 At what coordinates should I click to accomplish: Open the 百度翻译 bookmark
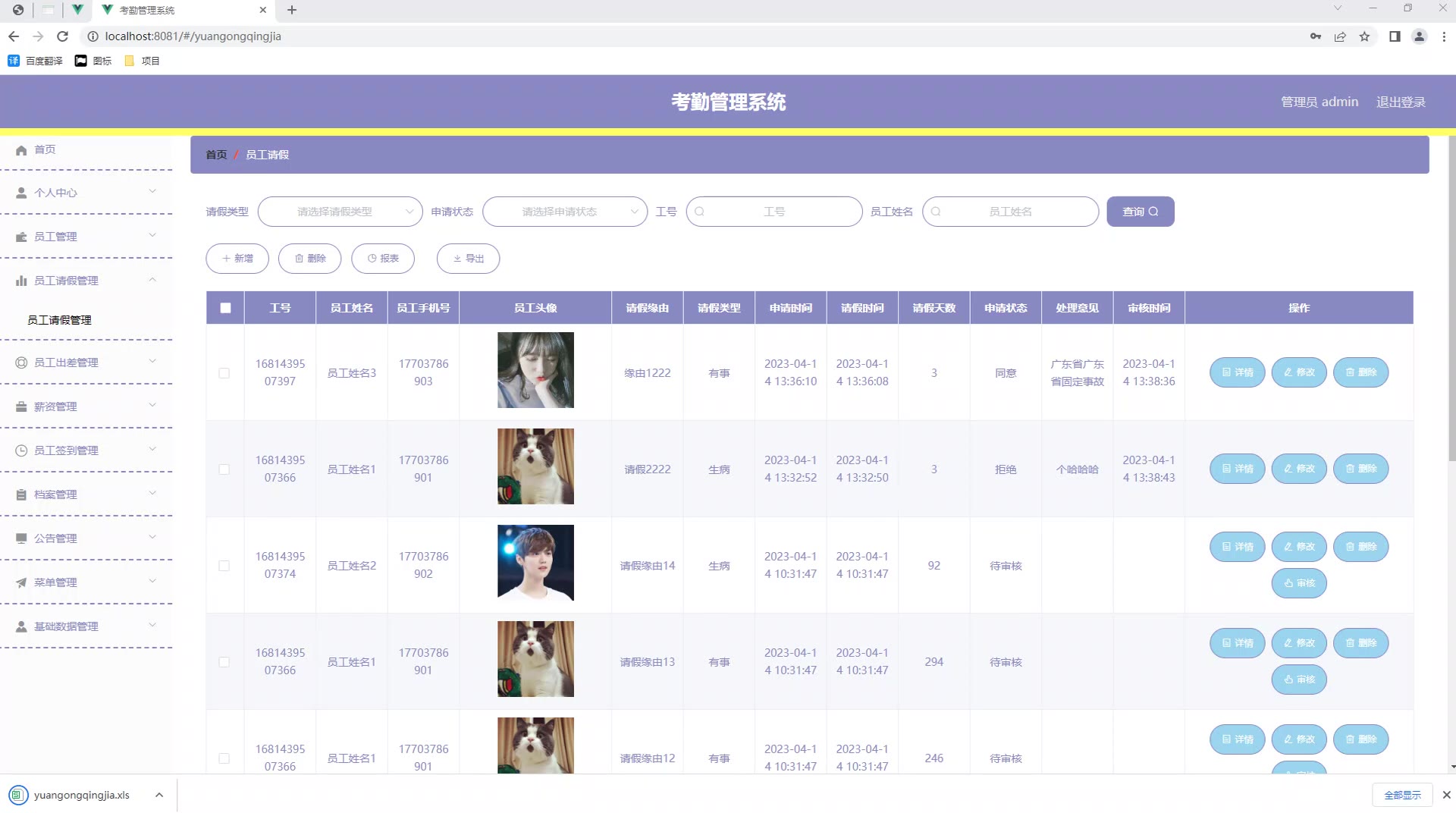point(35,61)
